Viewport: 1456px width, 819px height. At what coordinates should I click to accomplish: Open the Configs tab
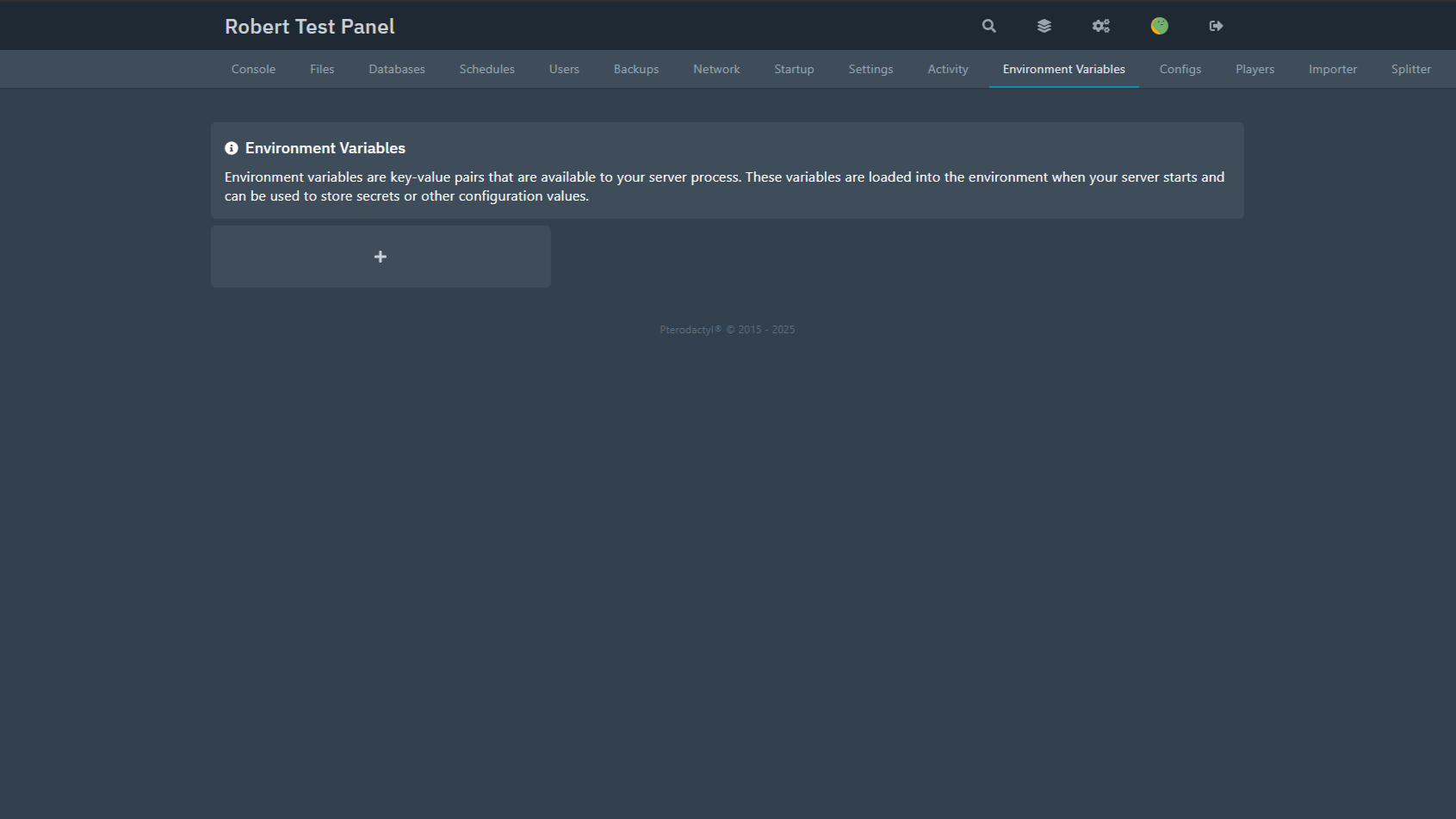[x=1180, y=69]
